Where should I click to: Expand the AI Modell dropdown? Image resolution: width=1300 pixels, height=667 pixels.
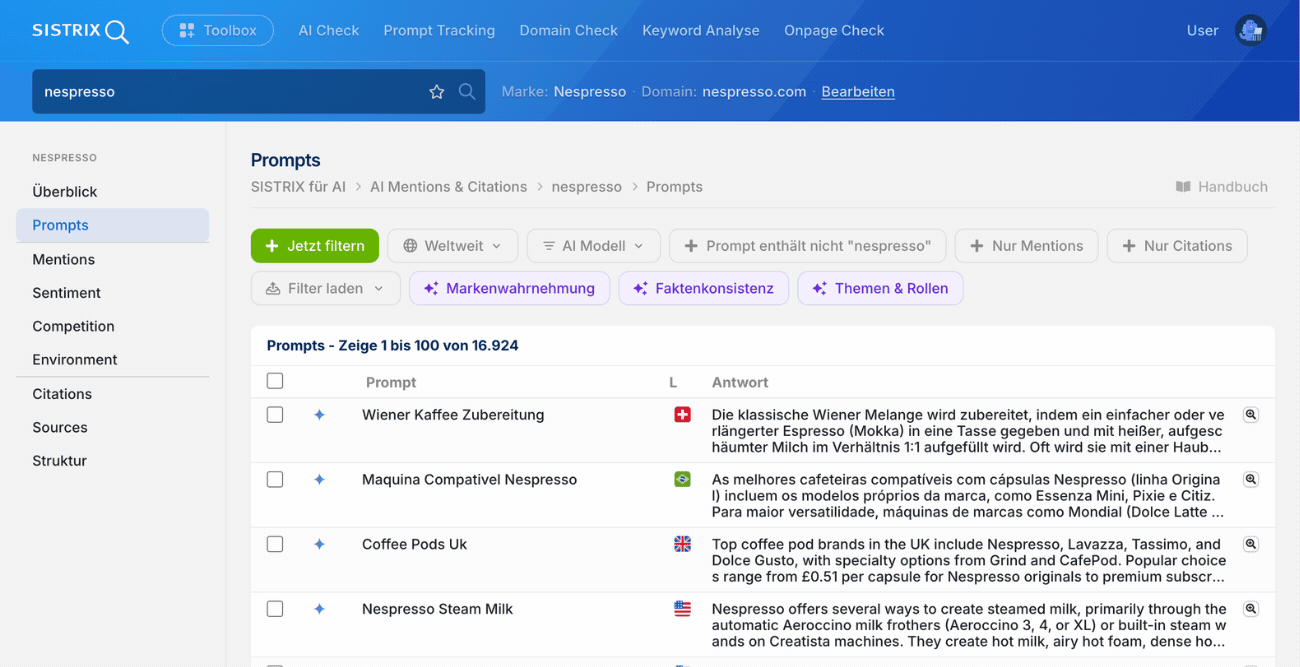pos(594,246)
